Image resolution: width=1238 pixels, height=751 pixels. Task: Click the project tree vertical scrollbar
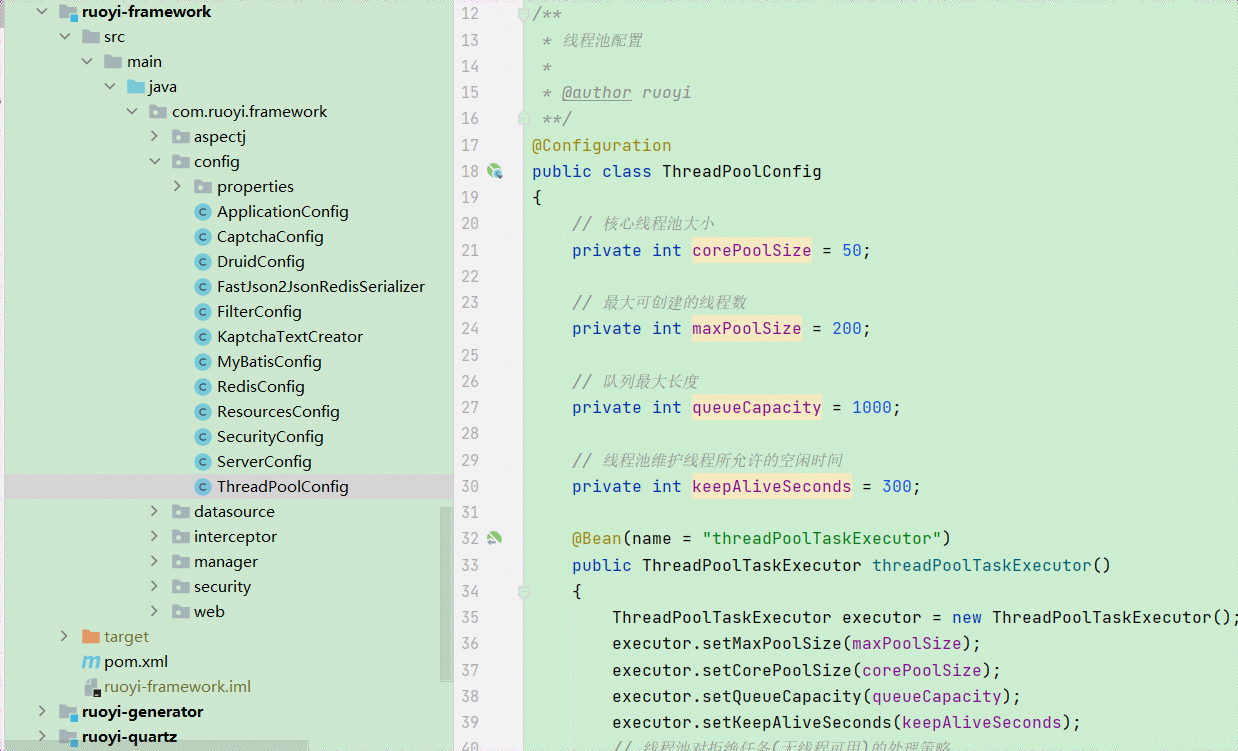pos(446,594)
